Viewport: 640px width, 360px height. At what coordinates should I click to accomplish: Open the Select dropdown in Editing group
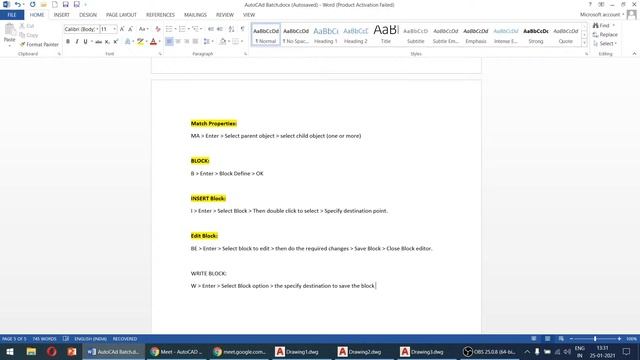(x=605, y=44)
